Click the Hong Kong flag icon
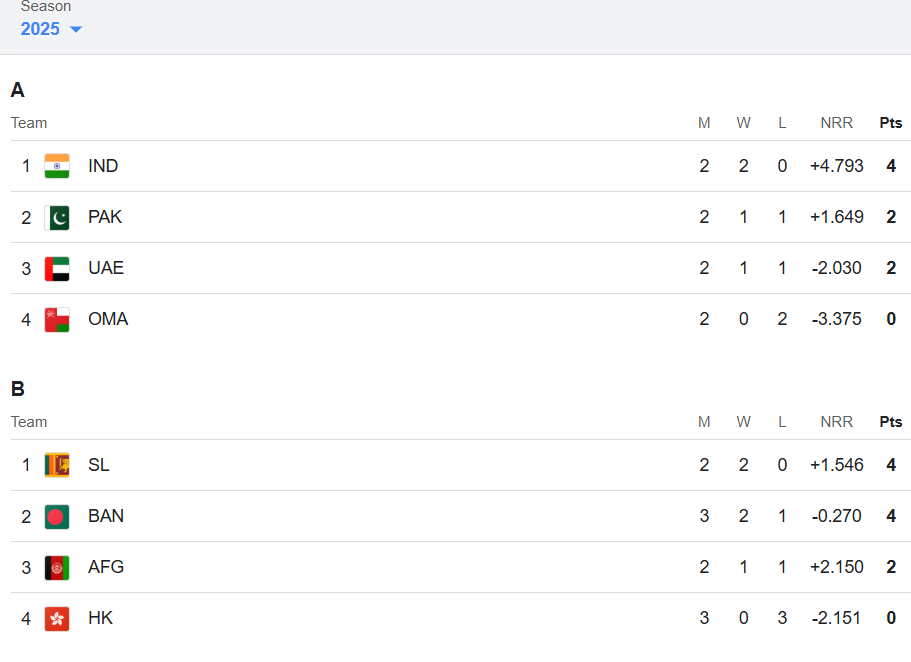This screenshot has width=911, height=662. pos(57,617)
